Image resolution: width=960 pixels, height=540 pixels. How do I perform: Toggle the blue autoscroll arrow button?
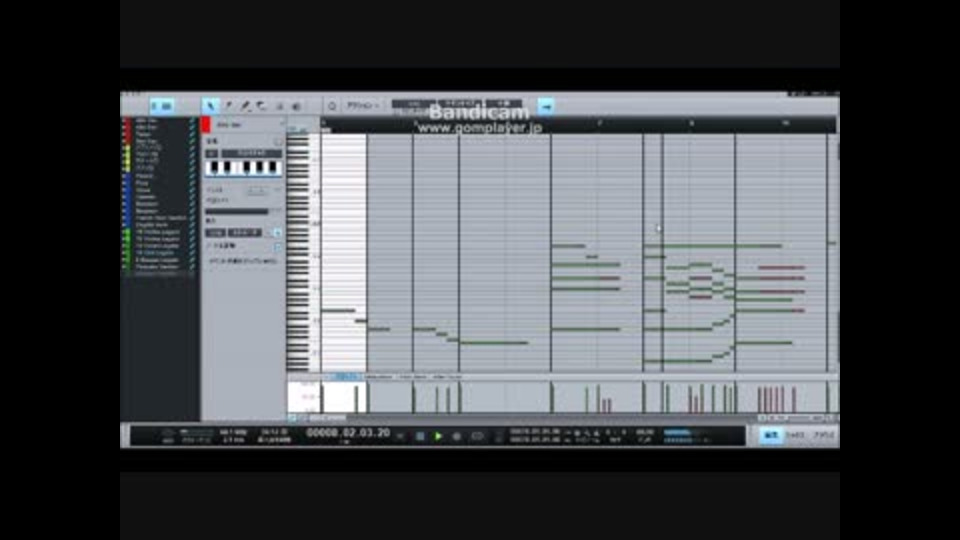point(546,107)
